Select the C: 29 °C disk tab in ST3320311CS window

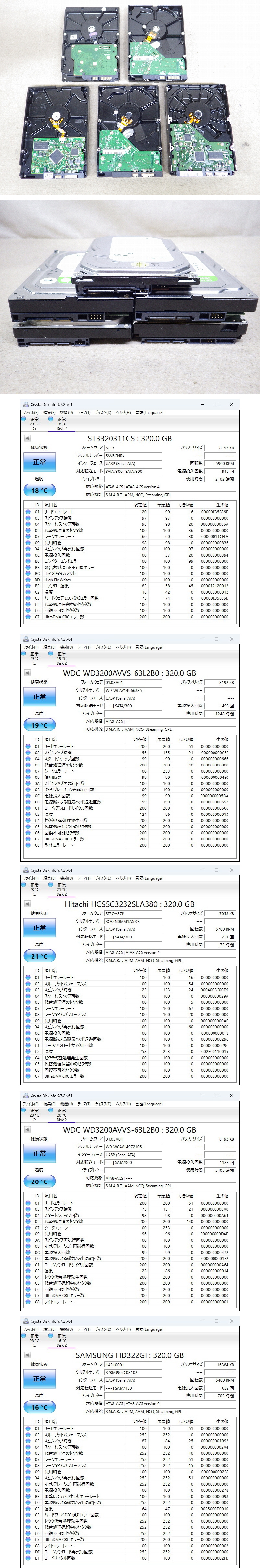34,424
